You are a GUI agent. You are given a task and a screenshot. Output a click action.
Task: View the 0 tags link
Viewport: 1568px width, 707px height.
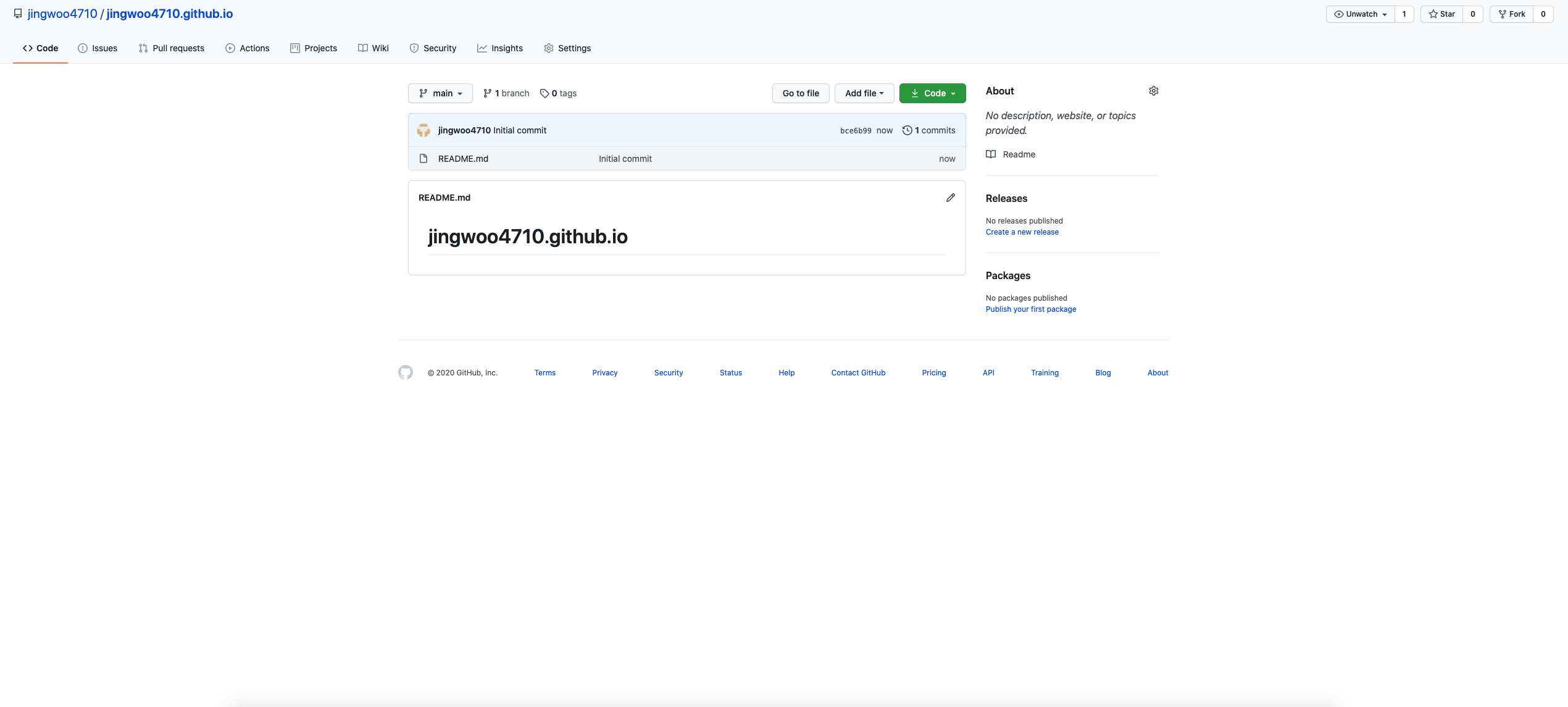pyautogui.click(x=558, y=93)
